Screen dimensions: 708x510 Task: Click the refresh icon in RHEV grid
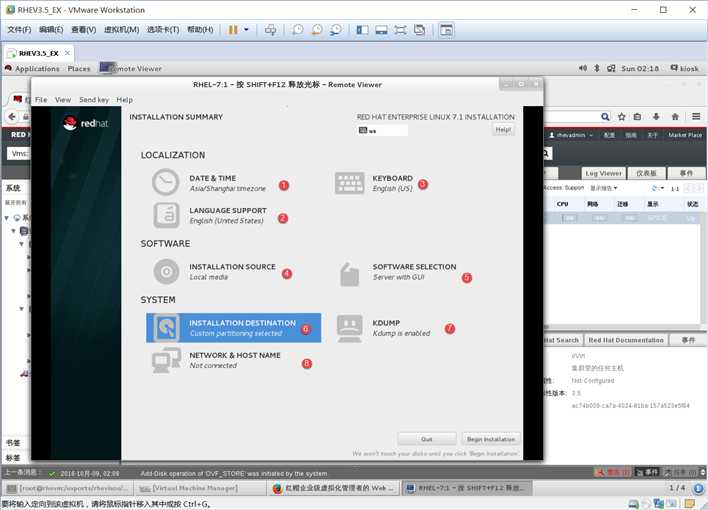coord(655,188)
